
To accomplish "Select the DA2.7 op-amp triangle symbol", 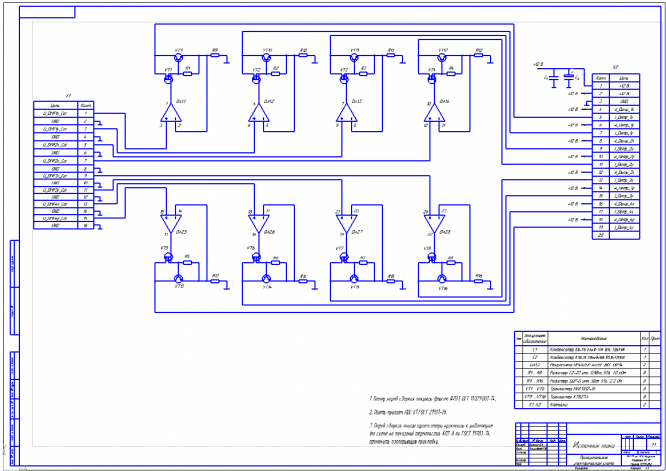I will pyautogui.click(x=347, y=223).
